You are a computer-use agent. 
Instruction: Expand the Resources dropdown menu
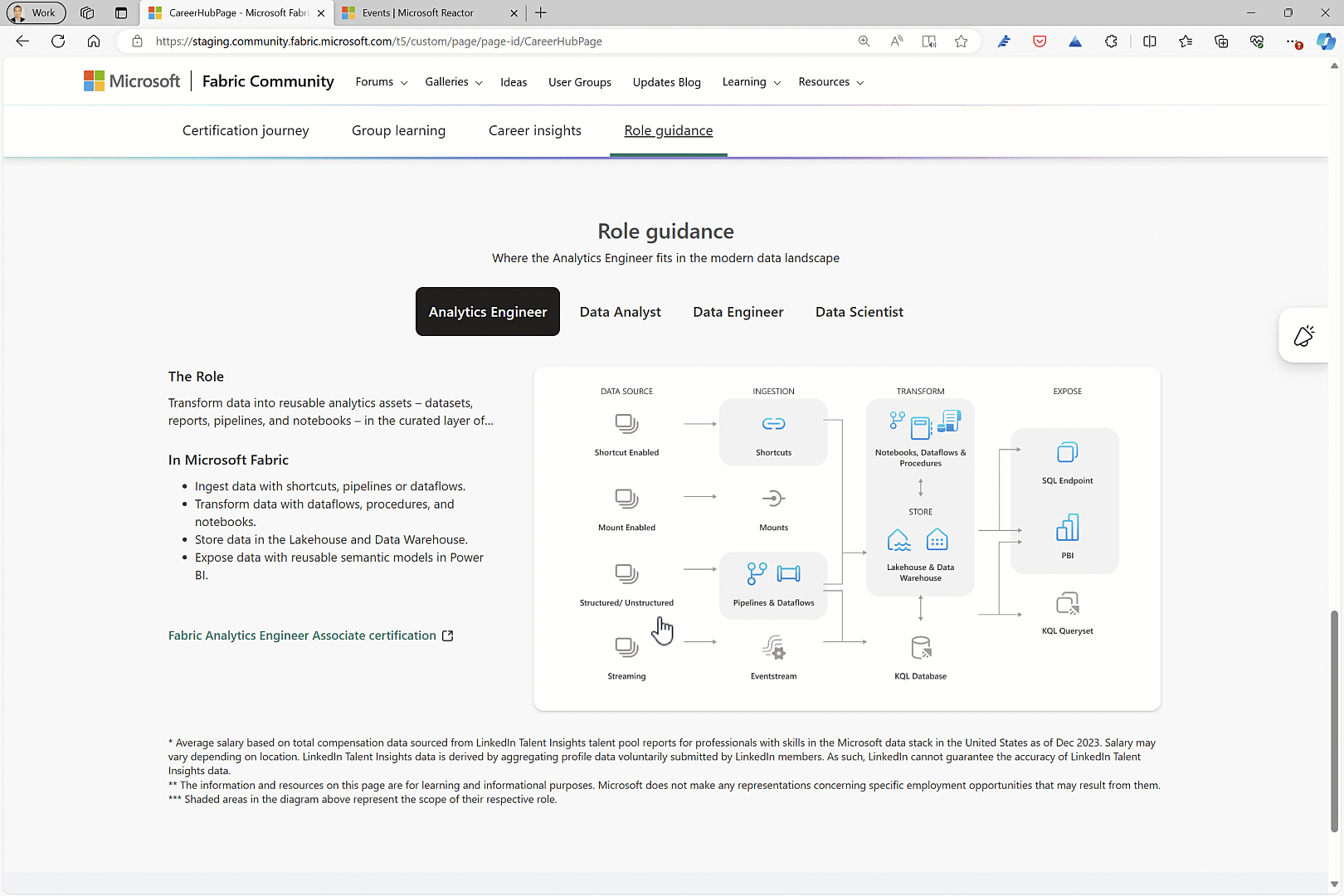click(x=831, y=82)
